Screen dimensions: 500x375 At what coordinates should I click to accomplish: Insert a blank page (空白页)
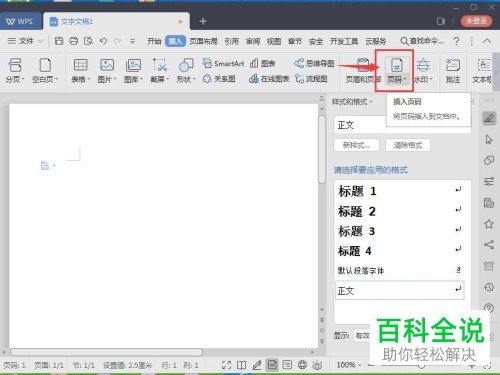(x=45, y=70)
